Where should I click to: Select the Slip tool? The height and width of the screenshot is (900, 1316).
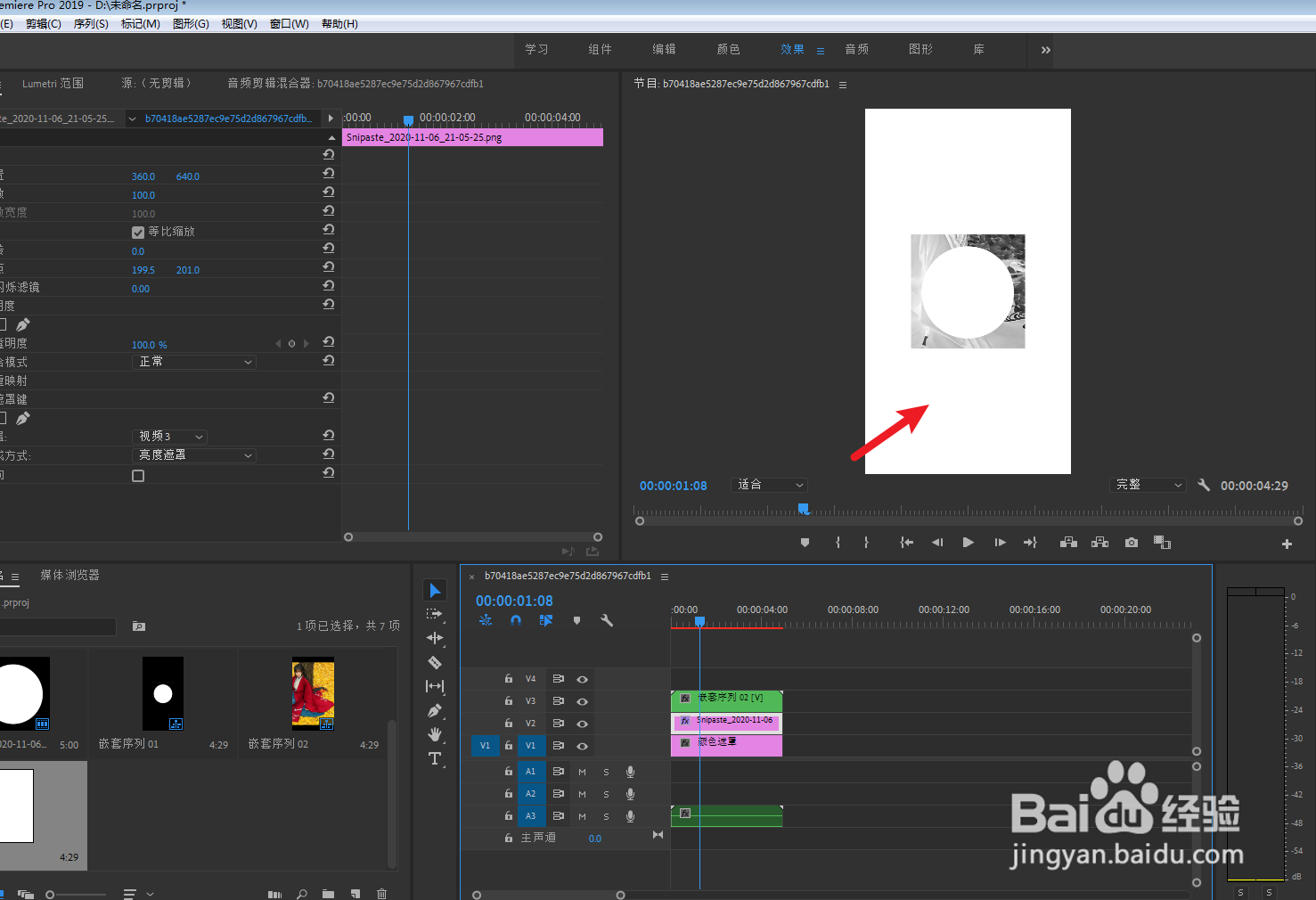click(x=435, y=686)
